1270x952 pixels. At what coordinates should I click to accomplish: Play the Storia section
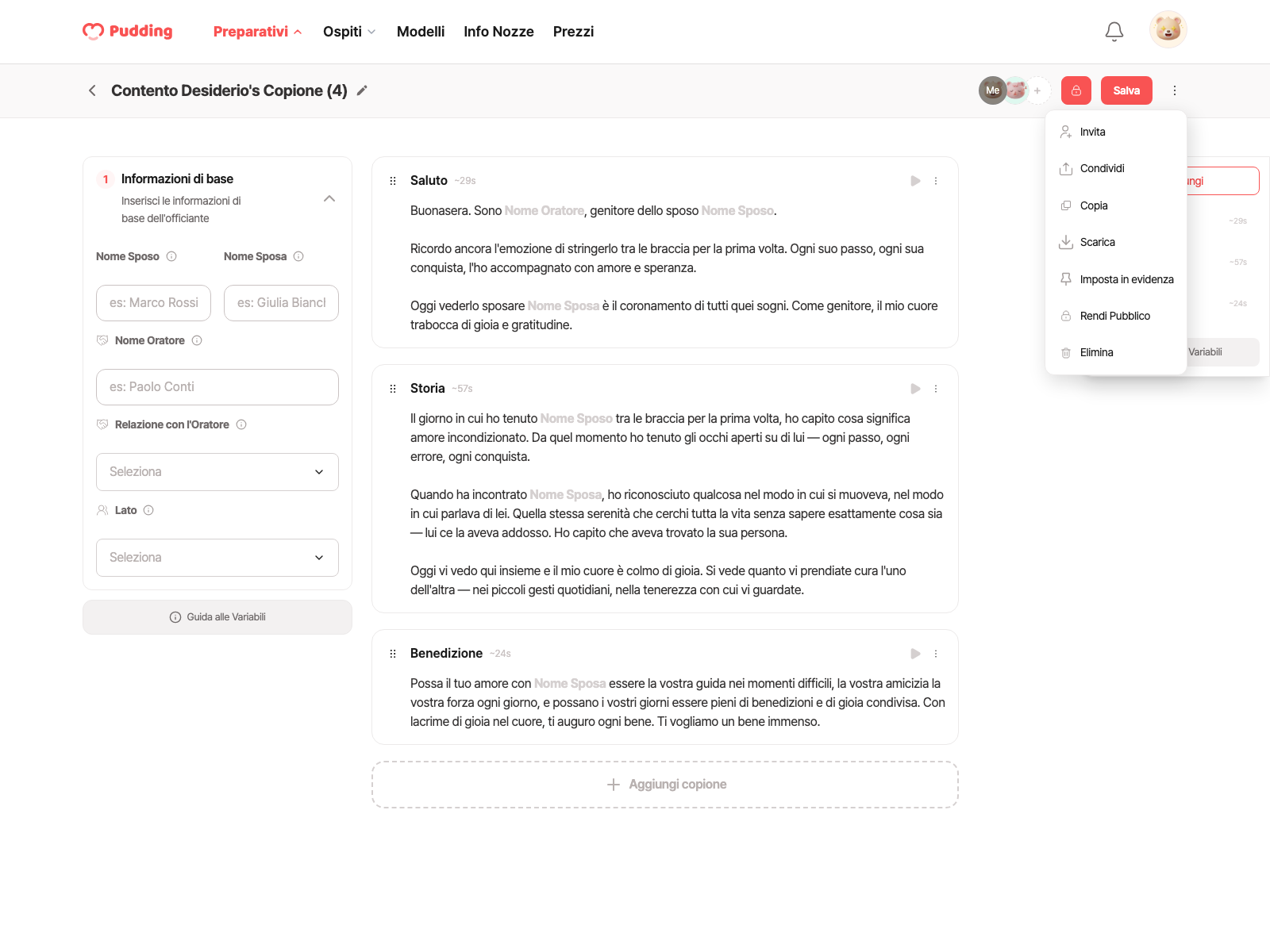pyautogui.click(x=915, y=389)
